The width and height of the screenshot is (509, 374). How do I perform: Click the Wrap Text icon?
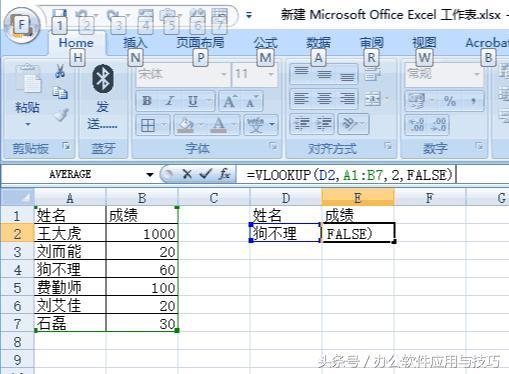[x=373, y=74]
